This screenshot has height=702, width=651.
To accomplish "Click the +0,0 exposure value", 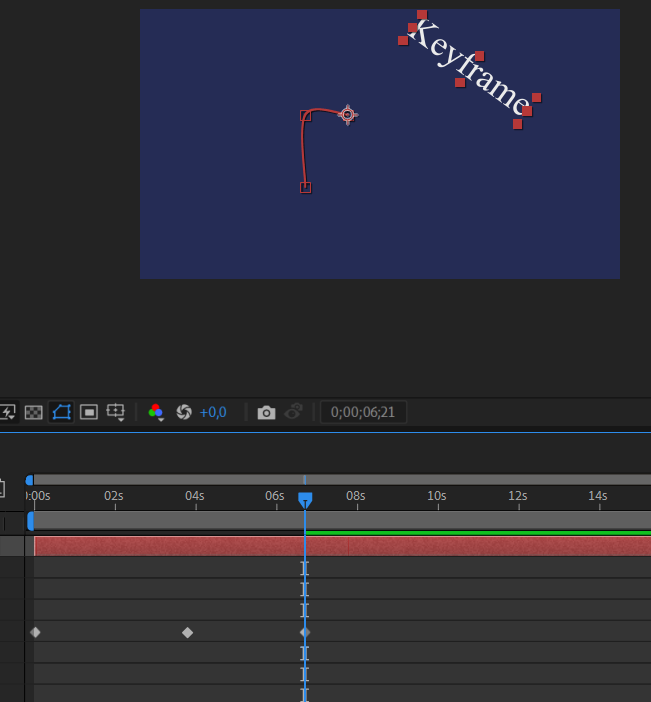I will click(x=213, y=412).
